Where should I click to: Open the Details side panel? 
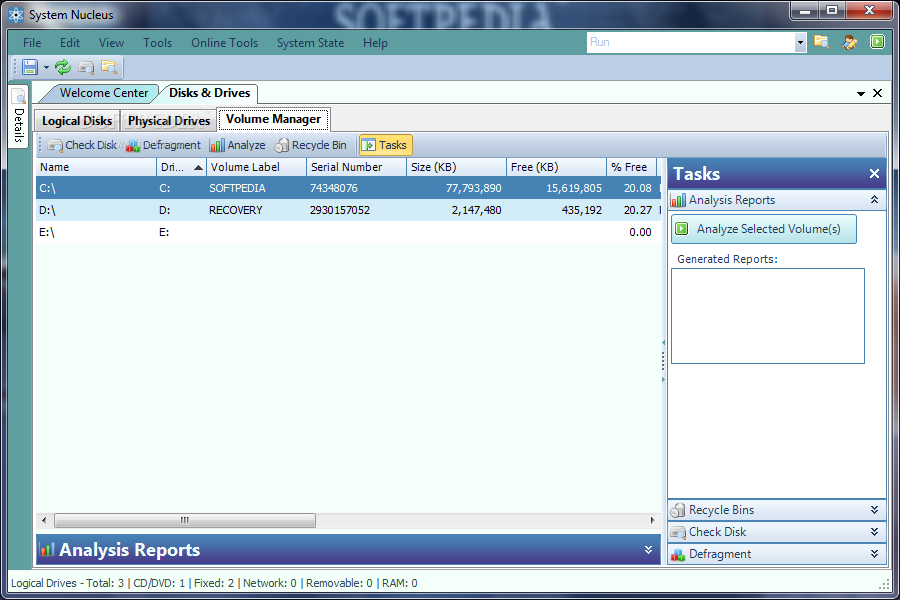tap(18, 117)
